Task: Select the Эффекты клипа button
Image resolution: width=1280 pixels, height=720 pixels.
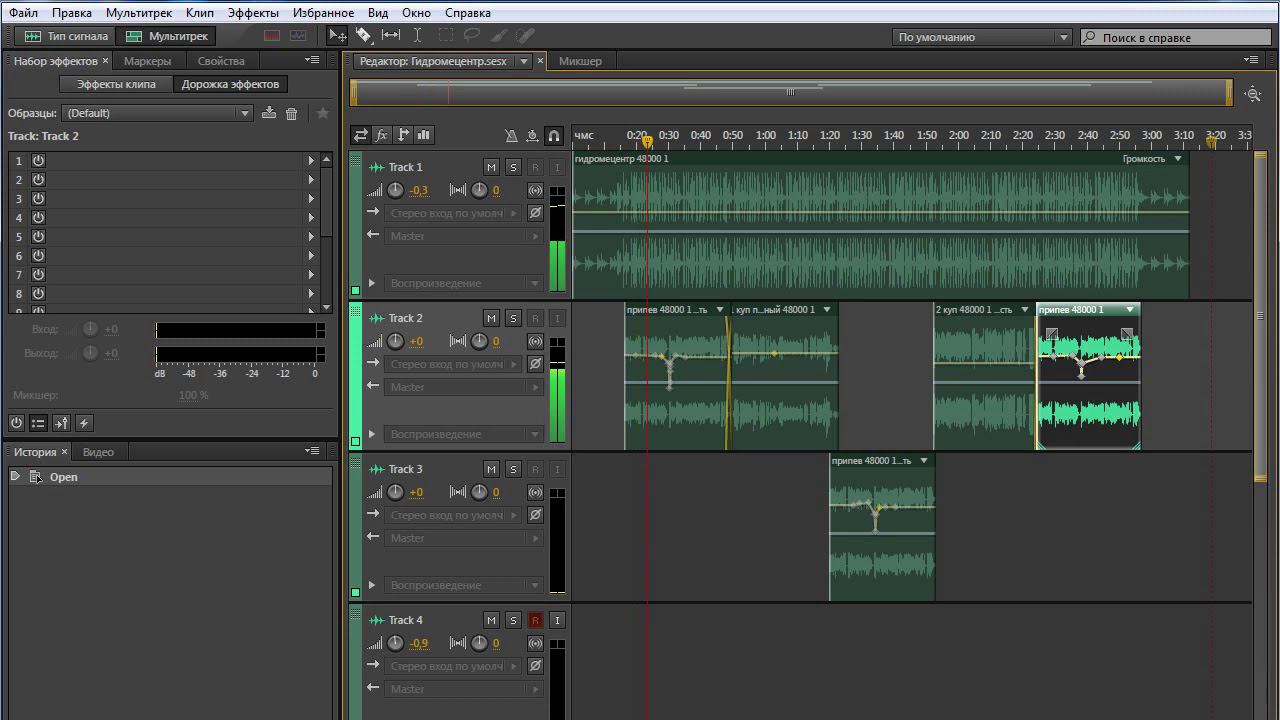Action: point(116,84)
